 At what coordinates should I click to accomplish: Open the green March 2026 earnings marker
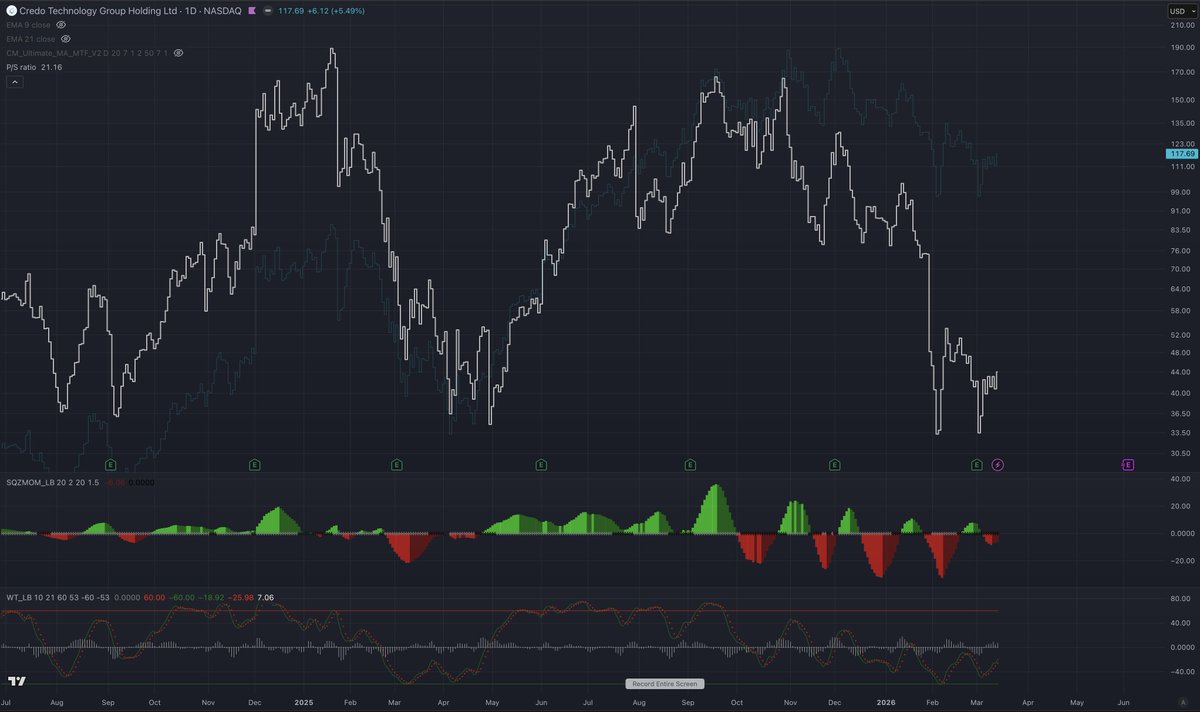977,465
